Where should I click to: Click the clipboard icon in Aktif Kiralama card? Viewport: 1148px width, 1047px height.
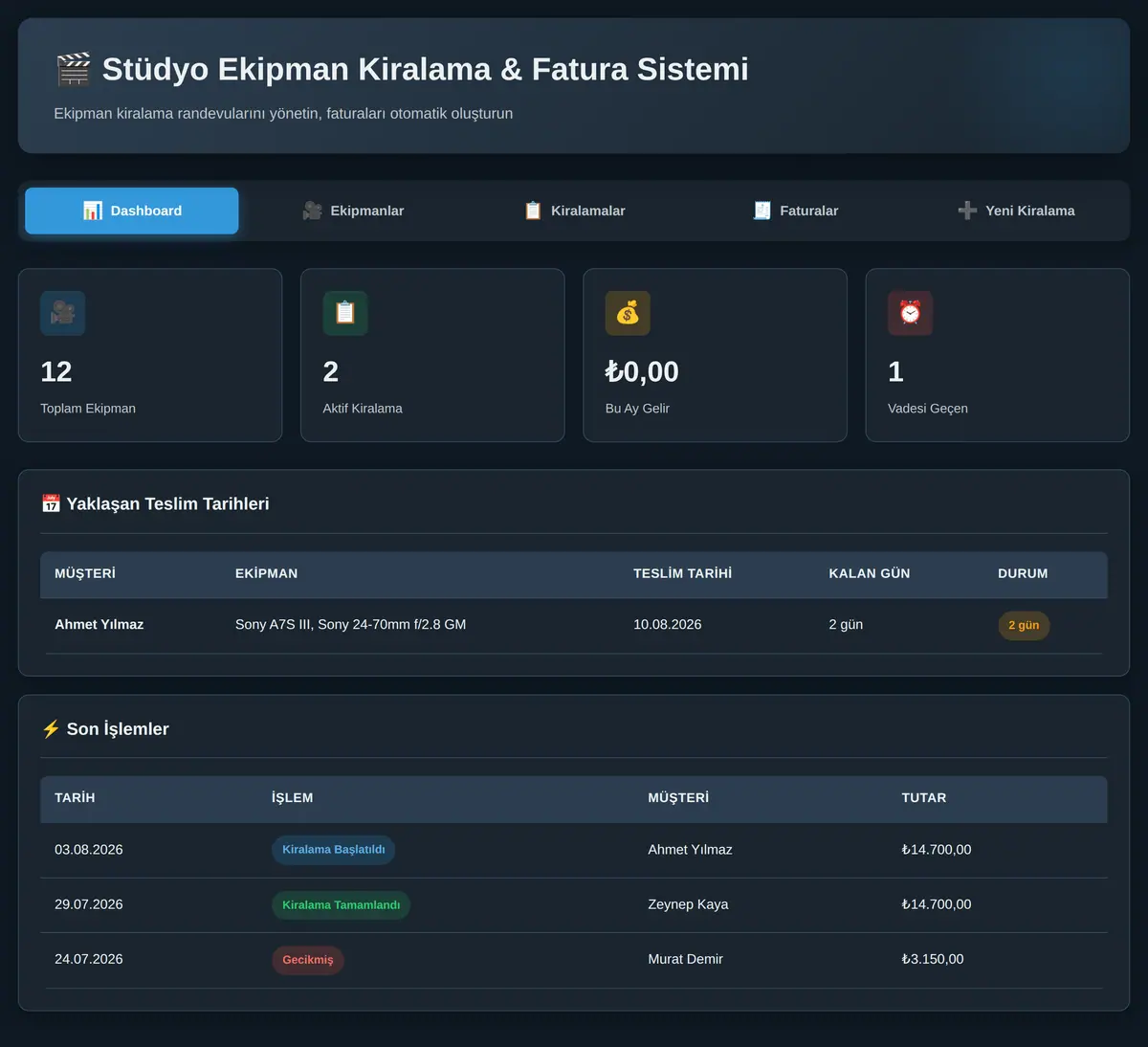tap(345, 313)
